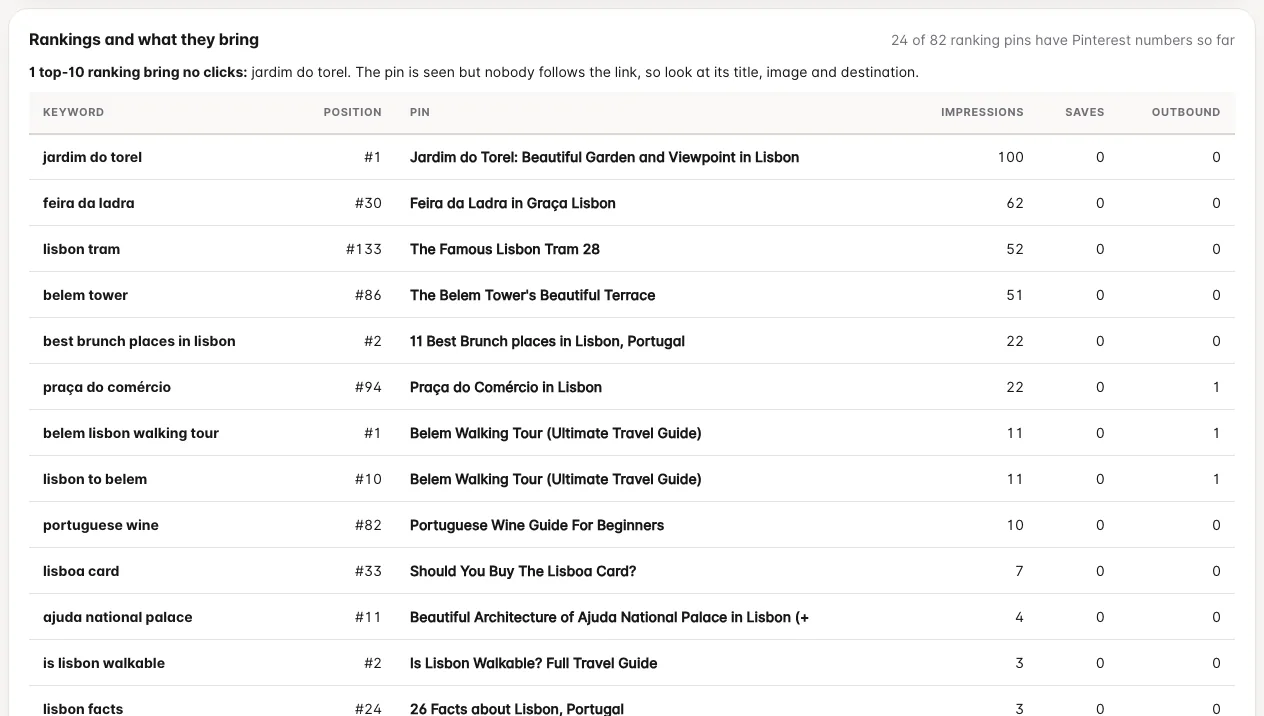Select the 'belem tower' keyword cell
Image resolution: width=1264 pixels, height=716 pixels.
(85, 295)
